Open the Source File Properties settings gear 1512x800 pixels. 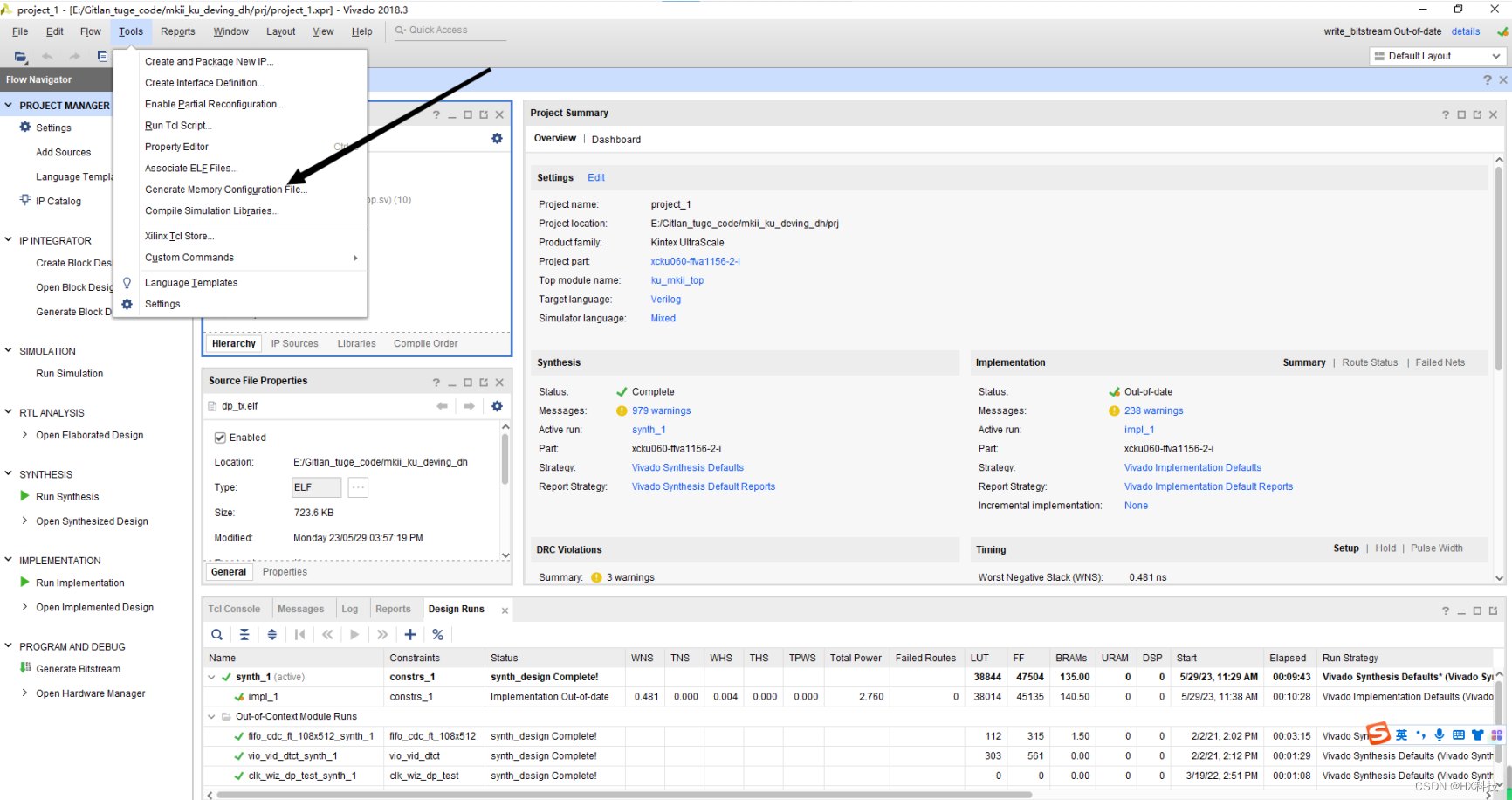tap(497, 406)
